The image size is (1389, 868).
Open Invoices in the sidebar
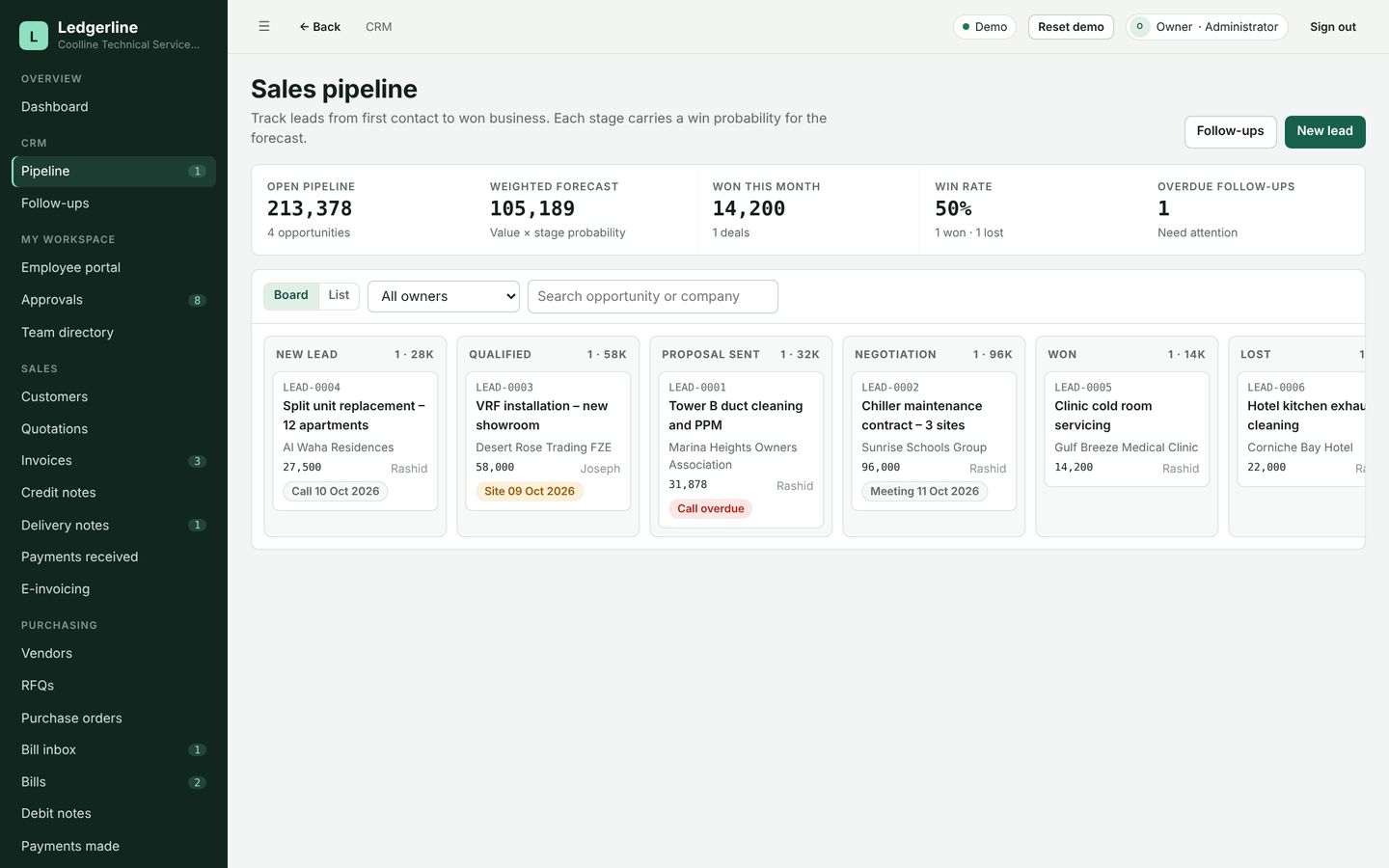tap(114, 461)
